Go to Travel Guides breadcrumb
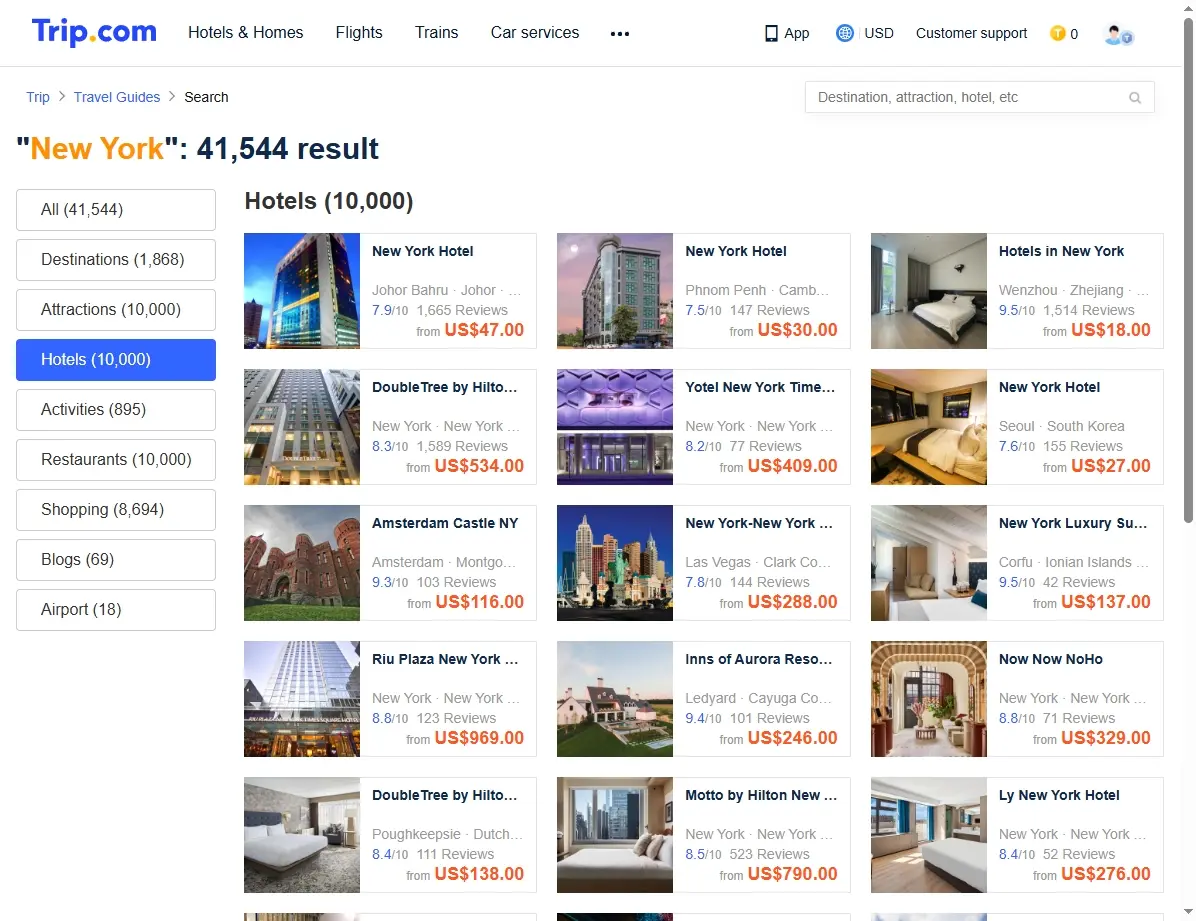This screenshot has height=921, width=1196. click(x=117, y=97)
